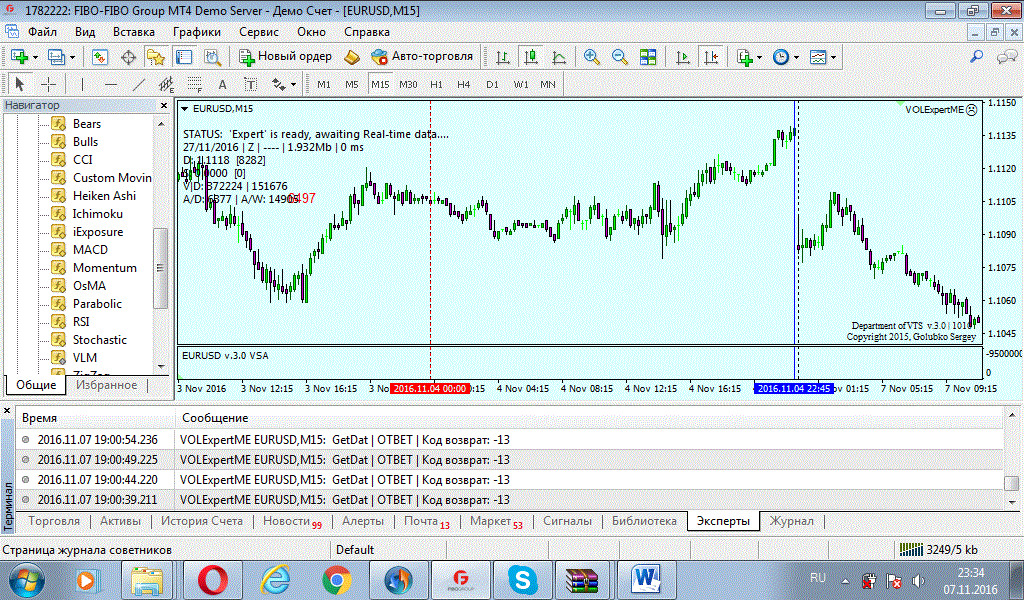1024x600 pixels.
Task: Open Skype from the Windows taskbar
Action: (x=522, y=580)
